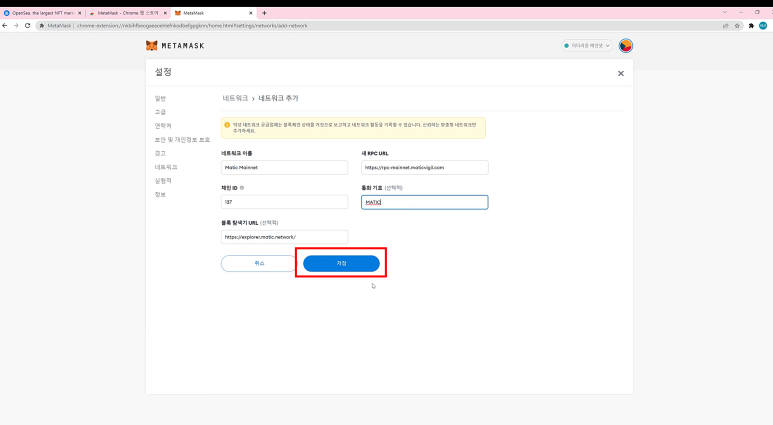Switch to the OpenSea NFT marketplace tab

coord(42,13)
